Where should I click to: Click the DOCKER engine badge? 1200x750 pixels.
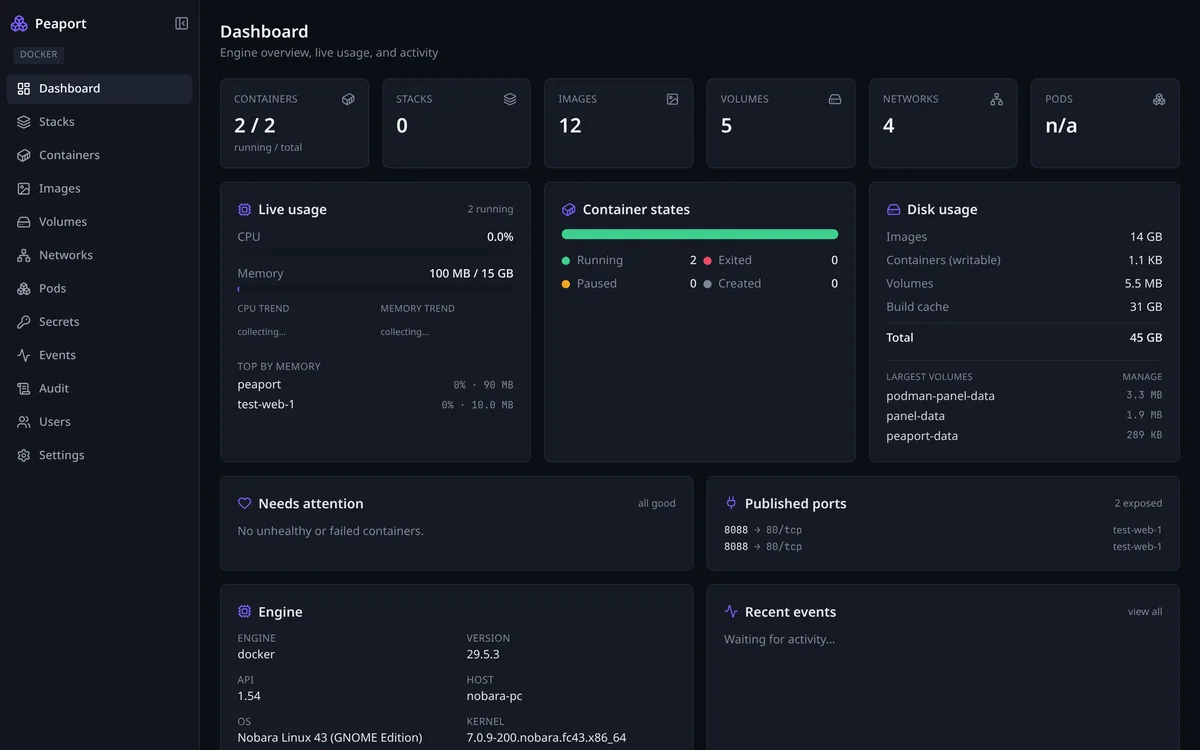[x=39, y=55]
